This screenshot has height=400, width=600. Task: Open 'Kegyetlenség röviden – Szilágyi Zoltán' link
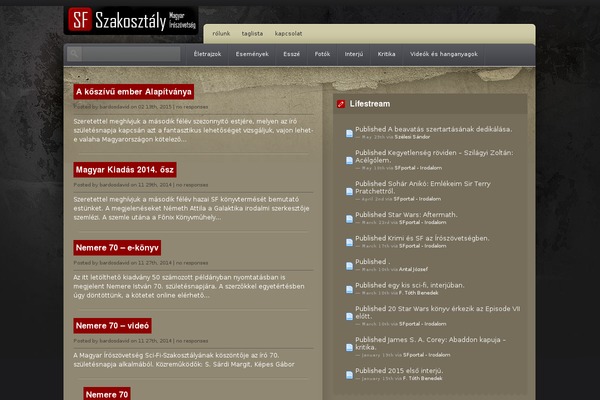tap(434, 157)
